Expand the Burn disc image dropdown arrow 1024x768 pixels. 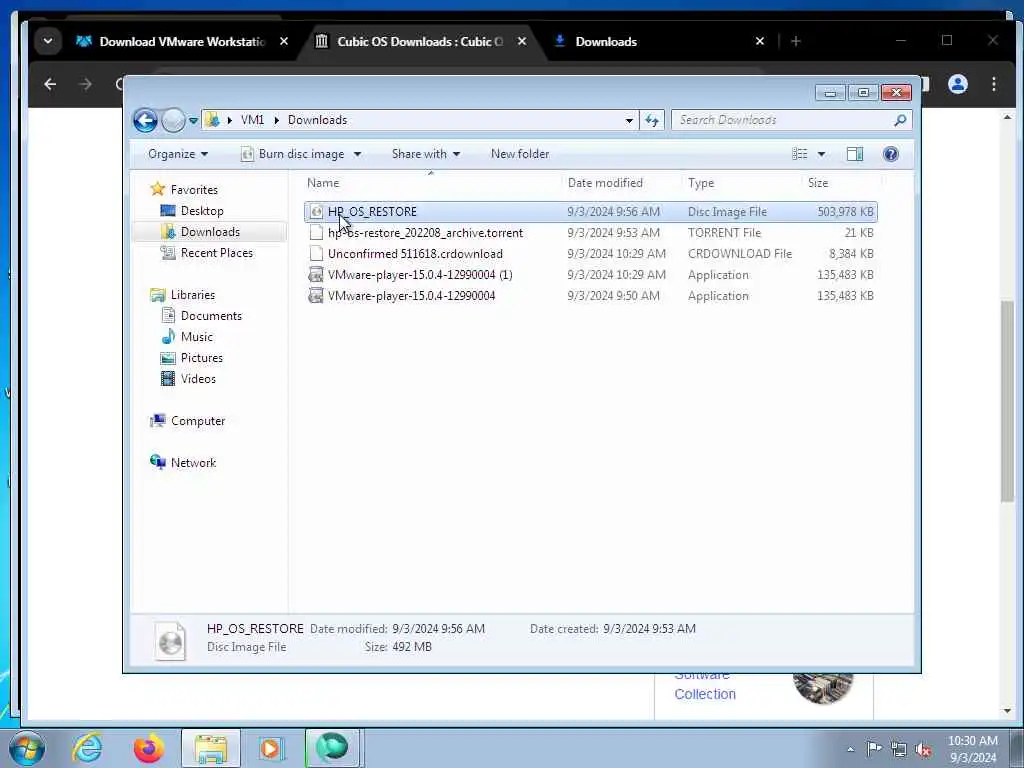click(x=357, y=155)
